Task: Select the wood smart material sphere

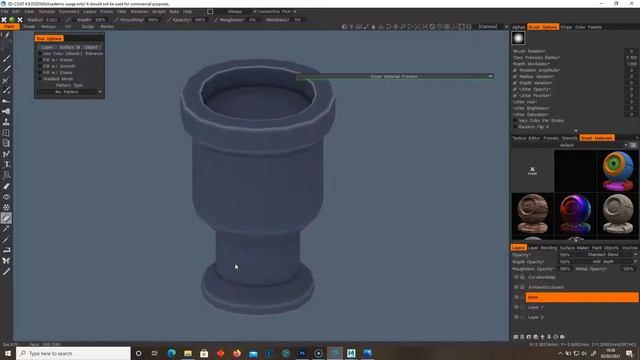Action: coord(533,213)
